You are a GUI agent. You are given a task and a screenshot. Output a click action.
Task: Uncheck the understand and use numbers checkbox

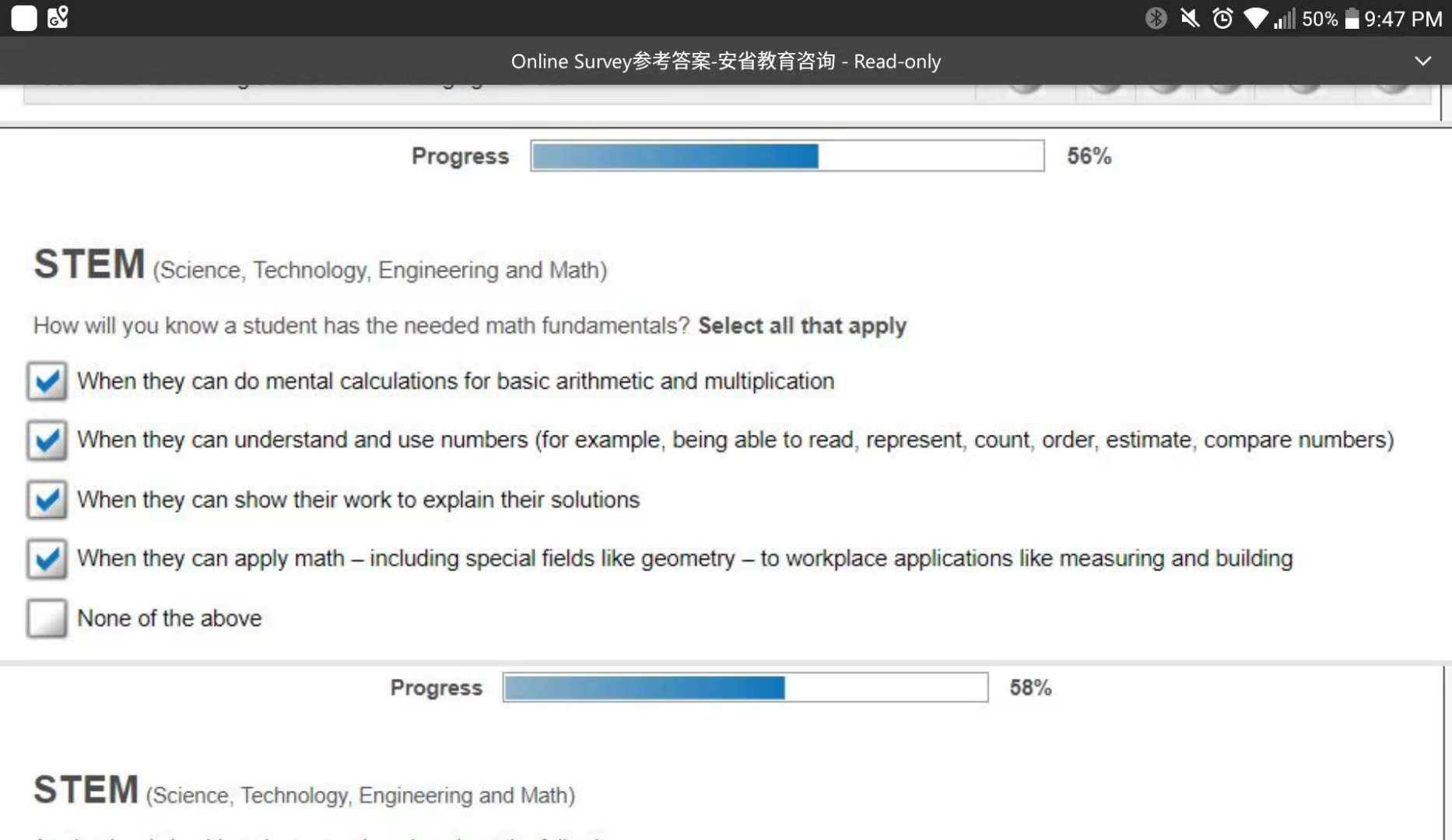pyautogui.click(x=47, y=440)
